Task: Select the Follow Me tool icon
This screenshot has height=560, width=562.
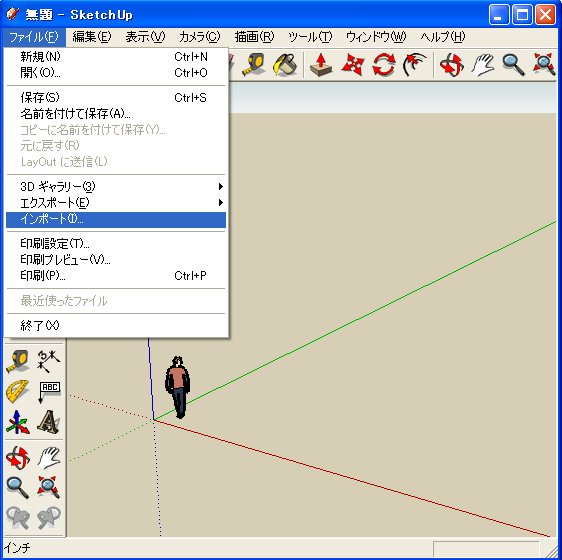Action: point(414,65)
